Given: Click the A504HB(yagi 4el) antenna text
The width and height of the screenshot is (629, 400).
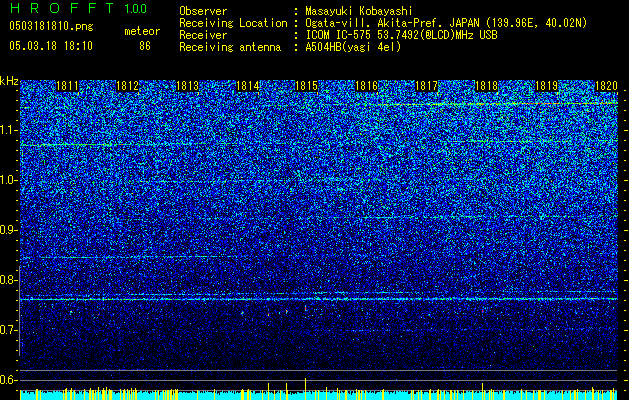Looking at the screenshot, I should pyautogui.click(x=353, y=47).
